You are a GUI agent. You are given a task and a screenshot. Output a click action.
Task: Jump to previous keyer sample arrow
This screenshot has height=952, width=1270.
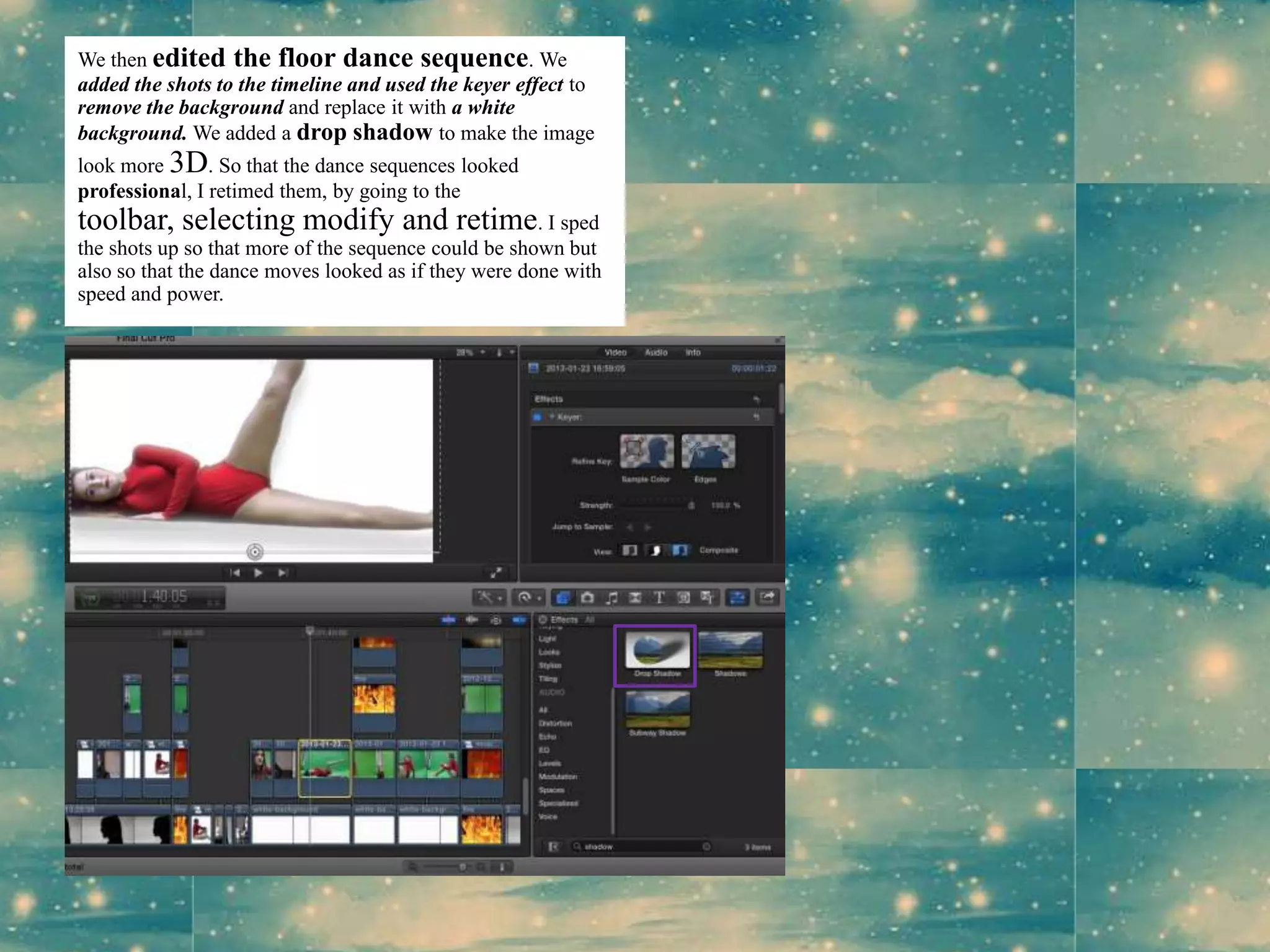tap(629, 527)
